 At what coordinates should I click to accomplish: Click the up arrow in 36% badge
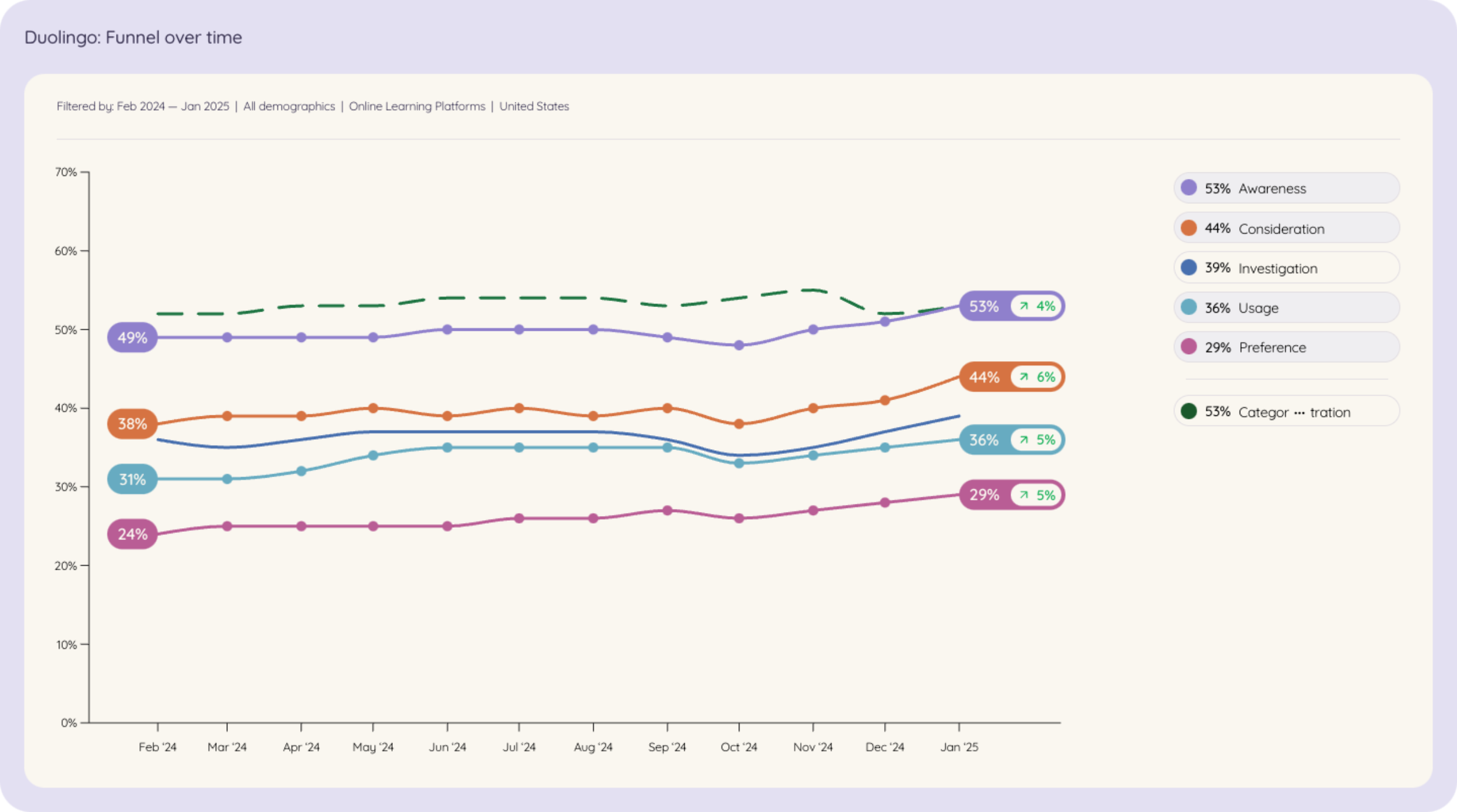pyautogui.click(x=1024, y=440)
